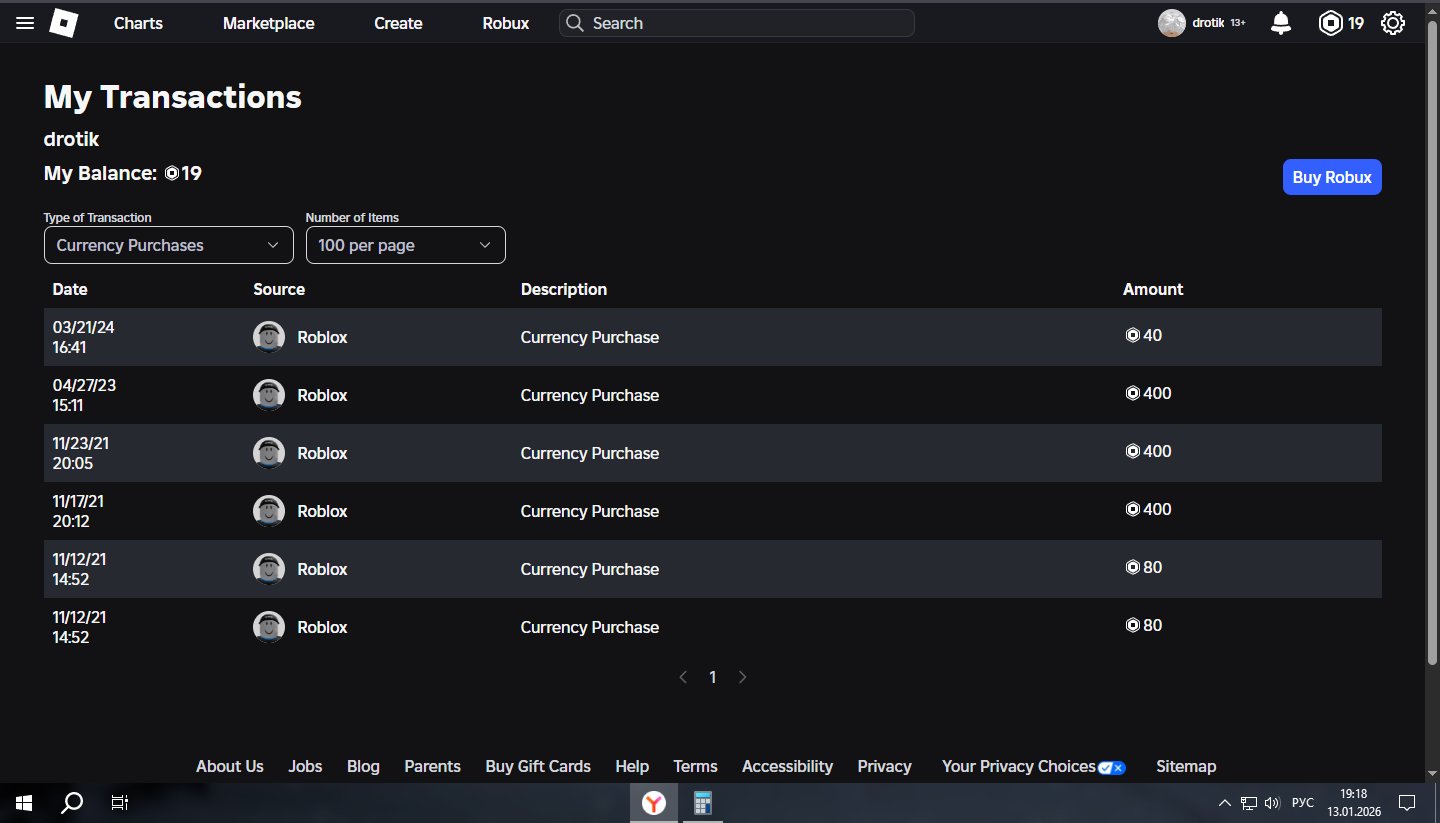Open the calculator taskbar icon
1440x823 pixels.
pos(702,803)
